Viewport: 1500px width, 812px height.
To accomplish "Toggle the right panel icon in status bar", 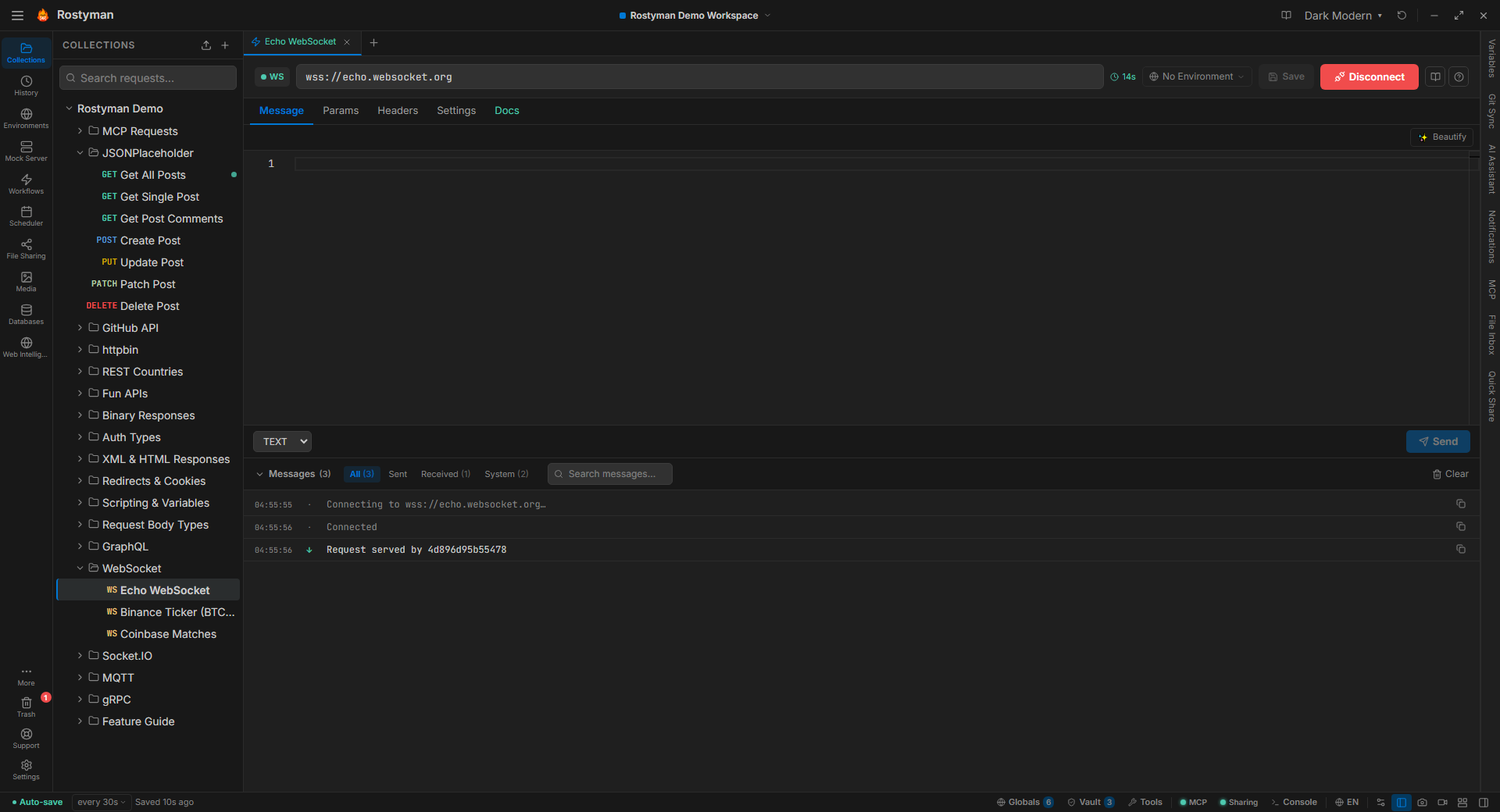I will pyautogui.click(x=1484, y=802).
